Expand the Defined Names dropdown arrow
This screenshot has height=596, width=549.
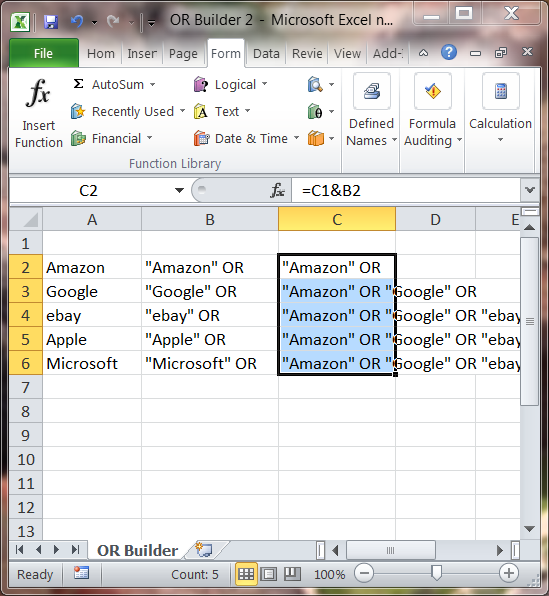pyautogui.click(x=394, y=140)
